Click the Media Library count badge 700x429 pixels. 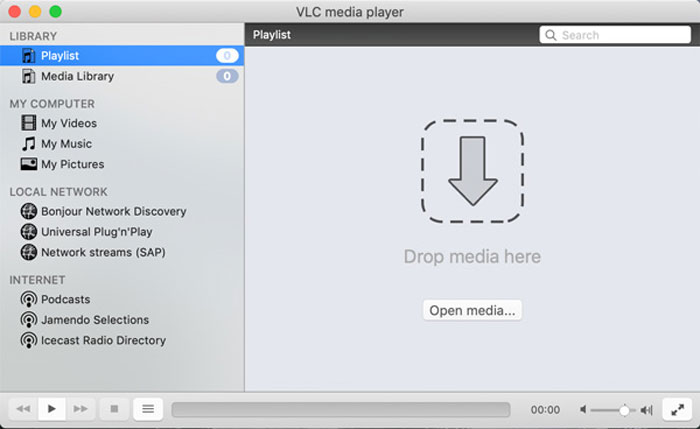[227, 76]
